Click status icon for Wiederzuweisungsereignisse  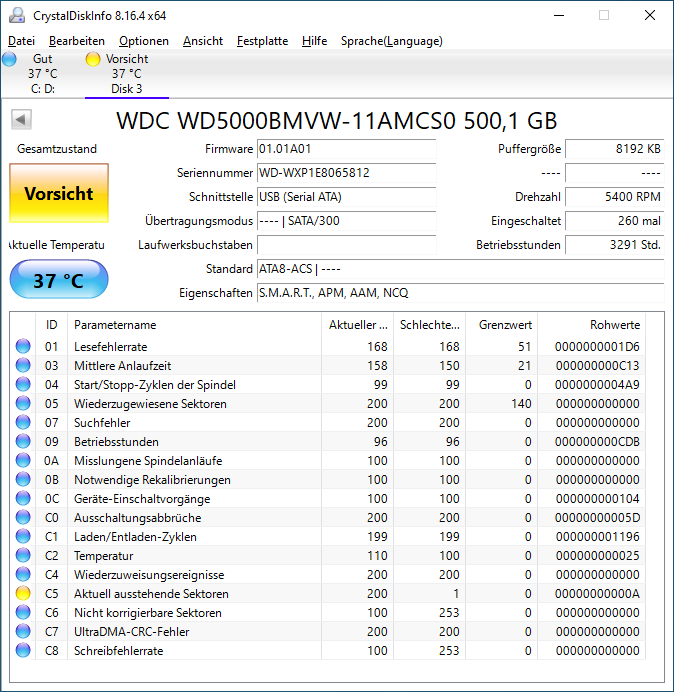click(23, 574)
